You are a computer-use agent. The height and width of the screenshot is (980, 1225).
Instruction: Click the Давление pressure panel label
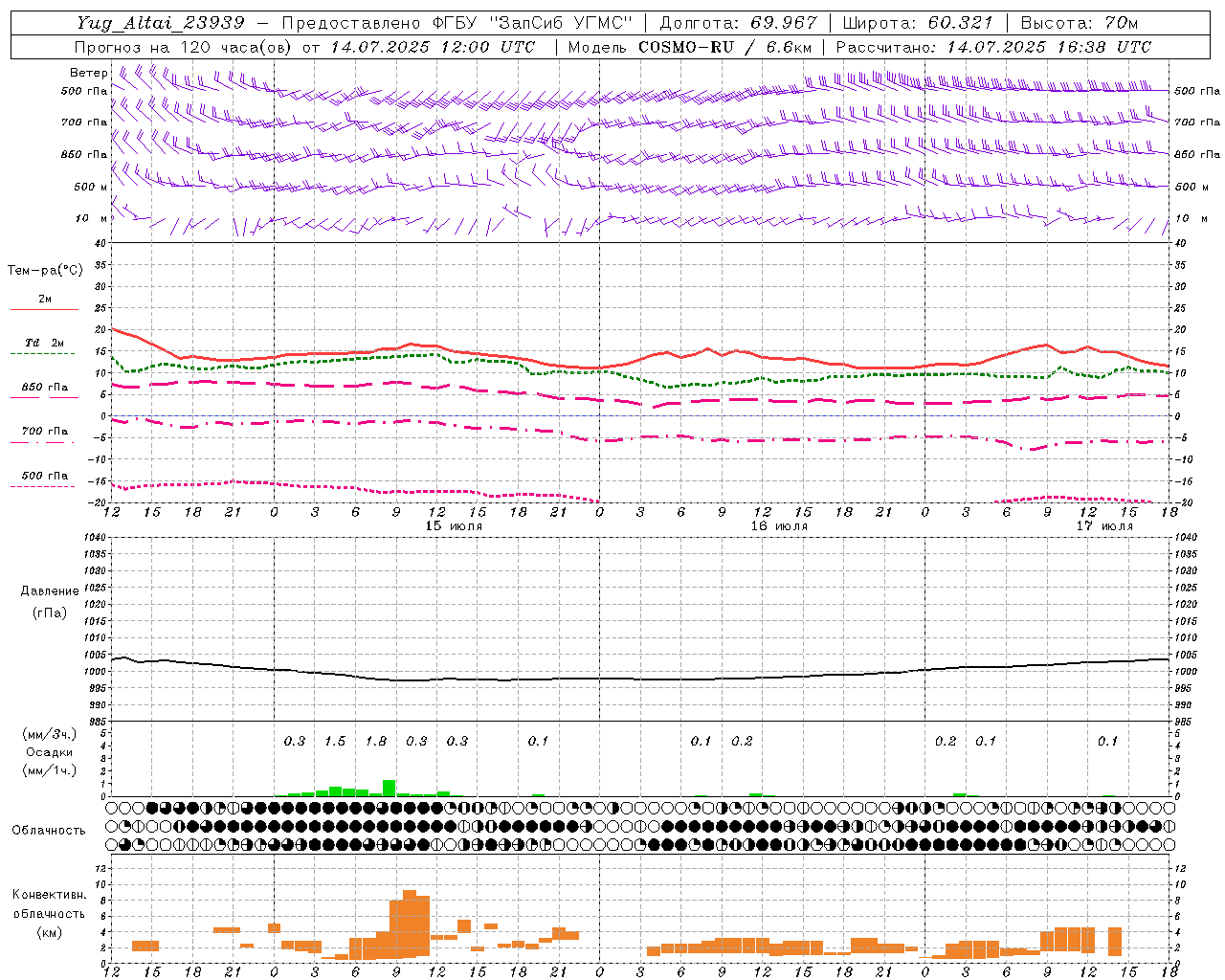pos(49,591)
